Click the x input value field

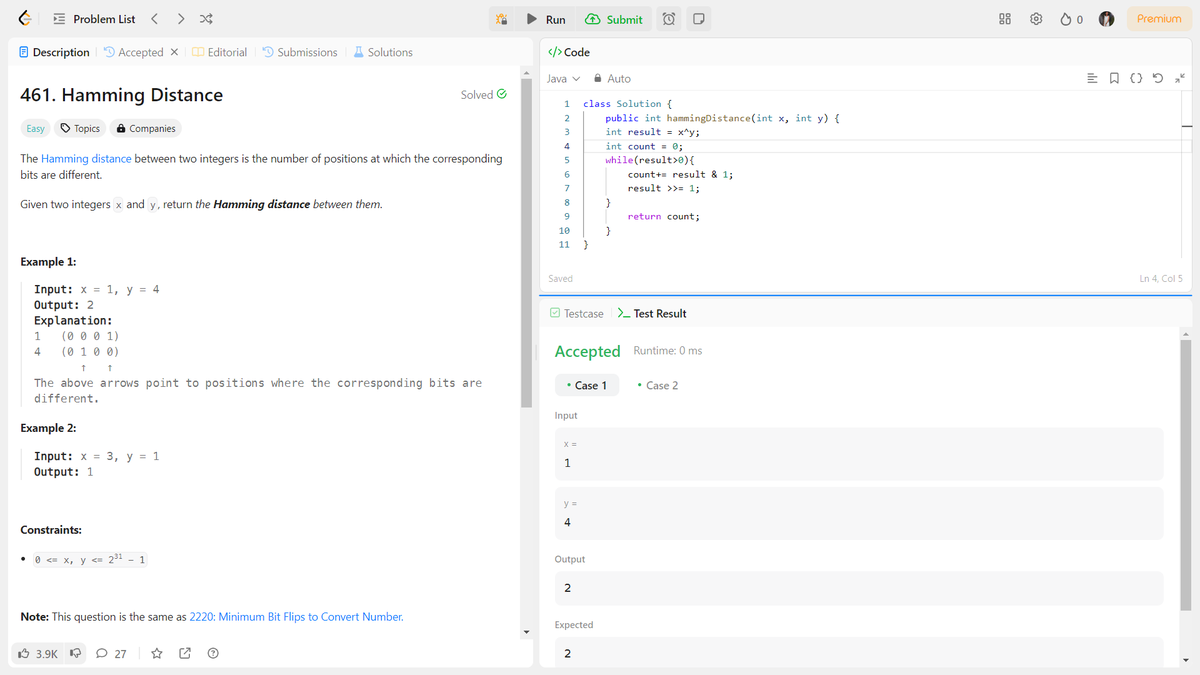(859, 454)
